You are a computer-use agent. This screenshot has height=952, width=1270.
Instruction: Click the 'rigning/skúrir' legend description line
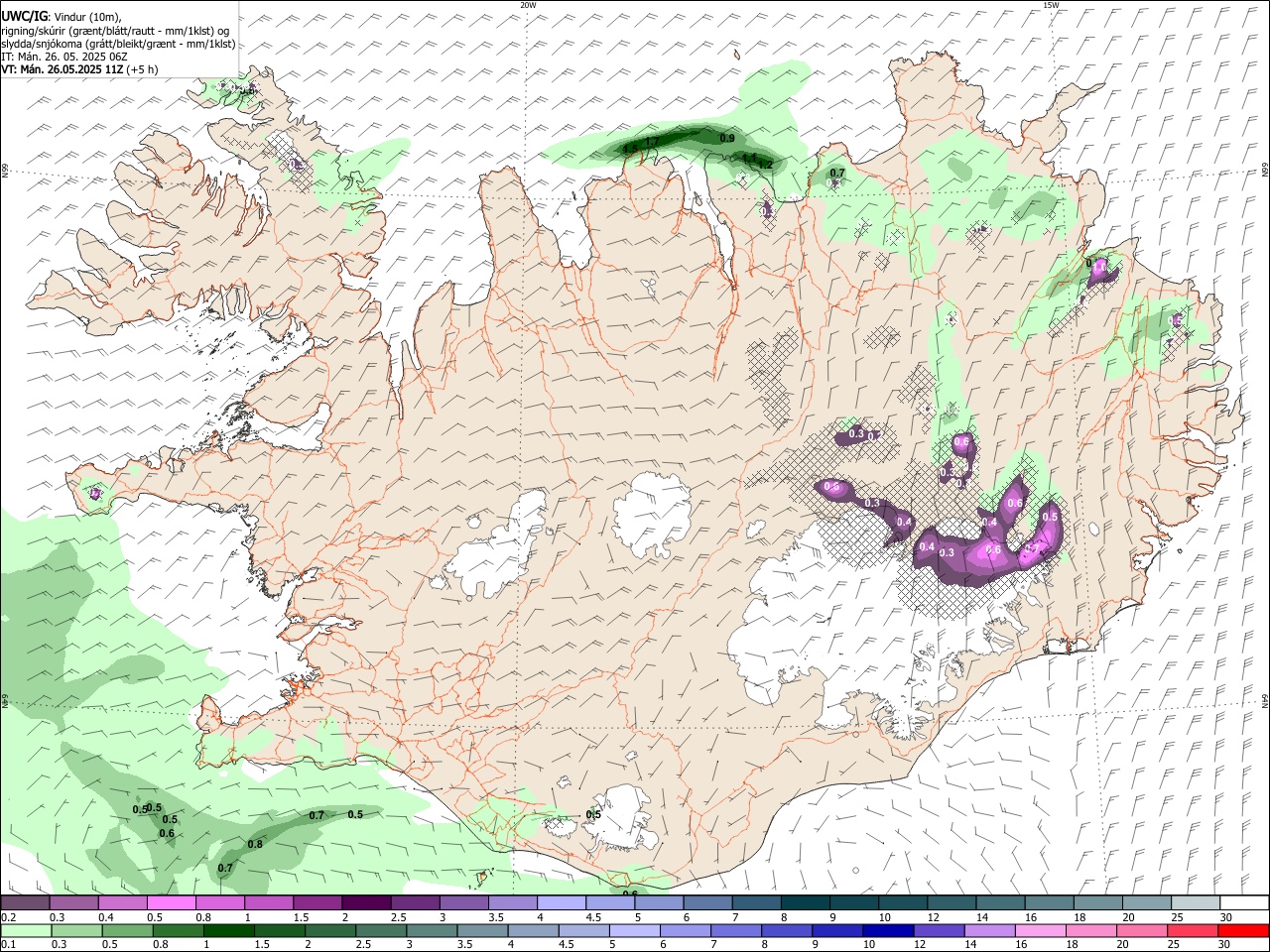pos(115,31)
